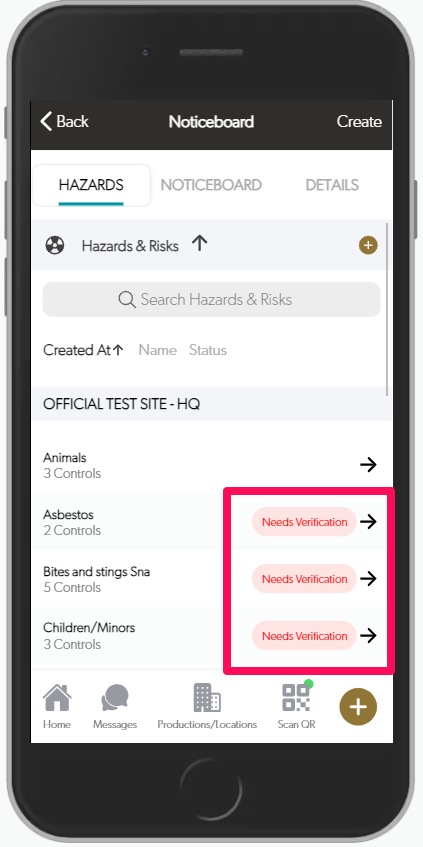This screenshot has width=423, height=847.
Task: Click the vertical scrollbar on the list
Action: pyautogui.click(x=387, y=311)
